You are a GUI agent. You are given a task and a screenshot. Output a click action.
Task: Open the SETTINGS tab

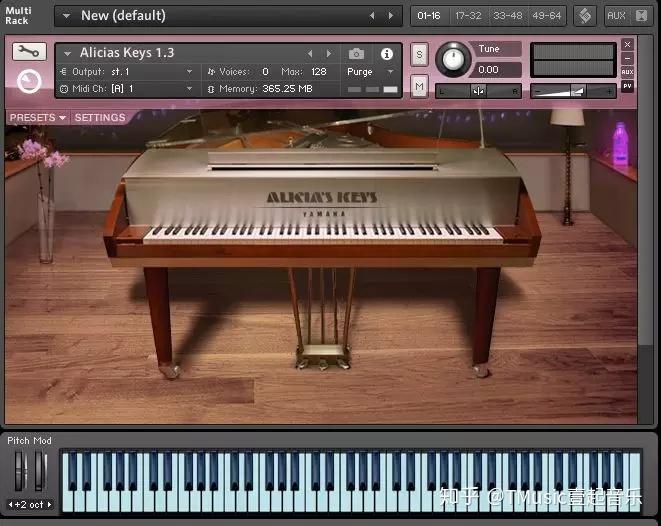[x=100, y=118]
